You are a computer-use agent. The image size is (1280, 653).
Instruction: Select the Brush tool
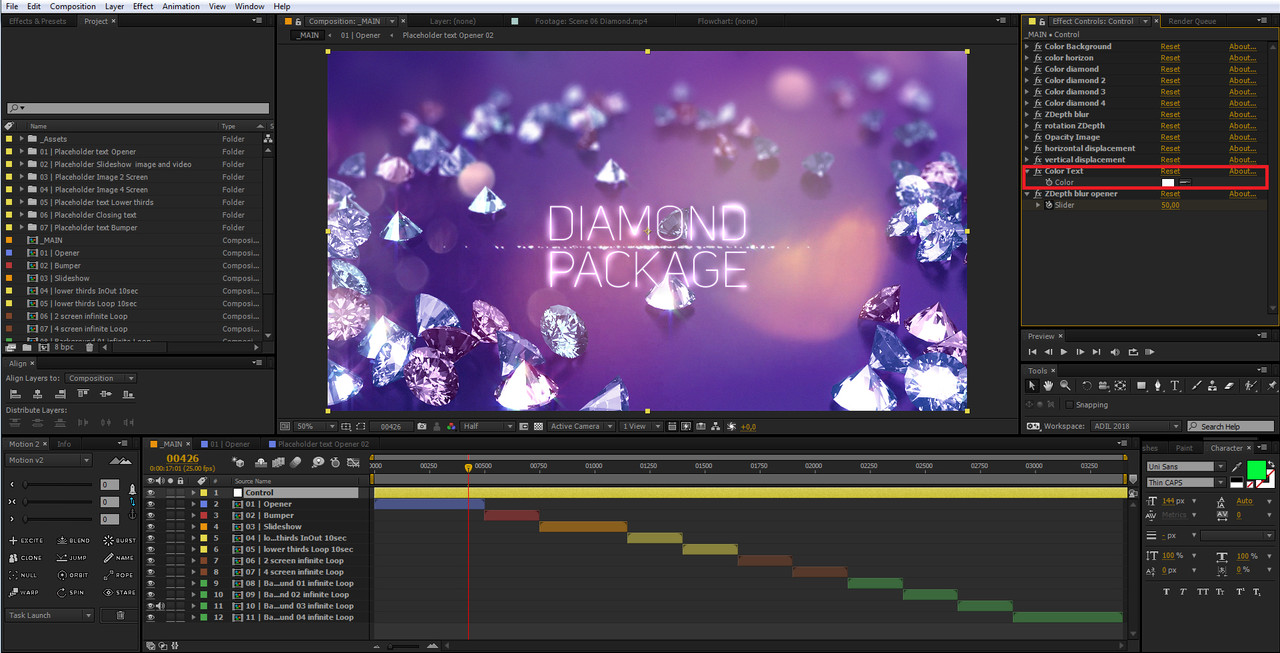pos(1196,385)
